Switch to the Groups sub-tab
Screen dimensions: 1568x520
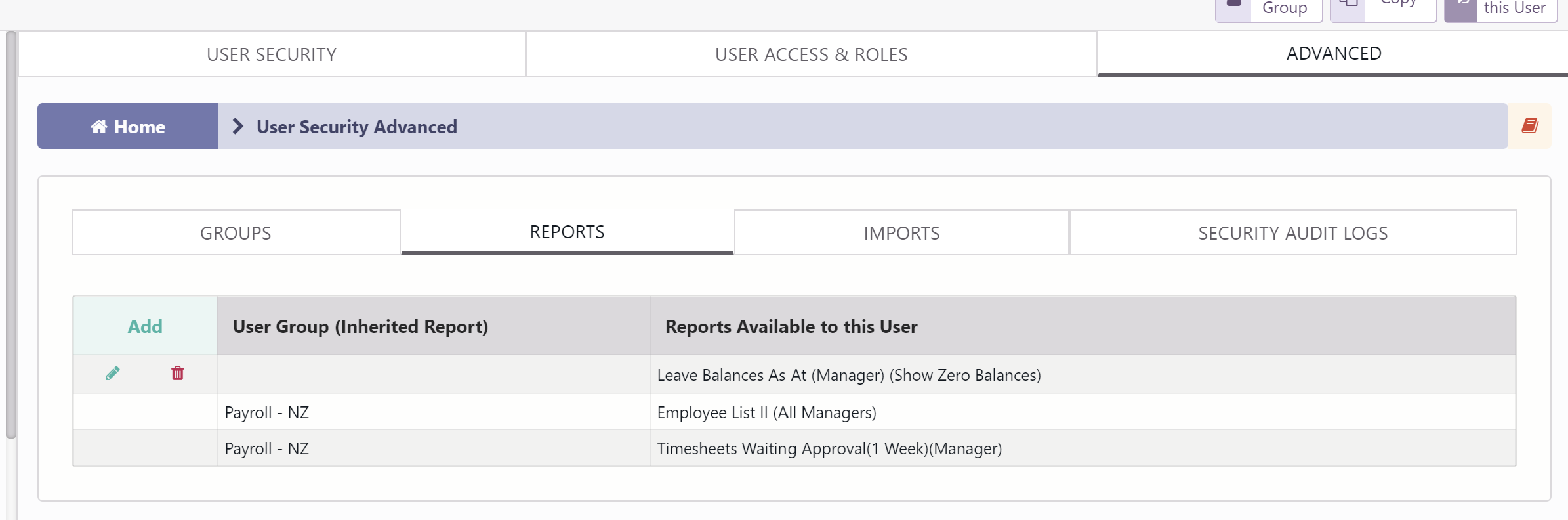click(236, 233)
